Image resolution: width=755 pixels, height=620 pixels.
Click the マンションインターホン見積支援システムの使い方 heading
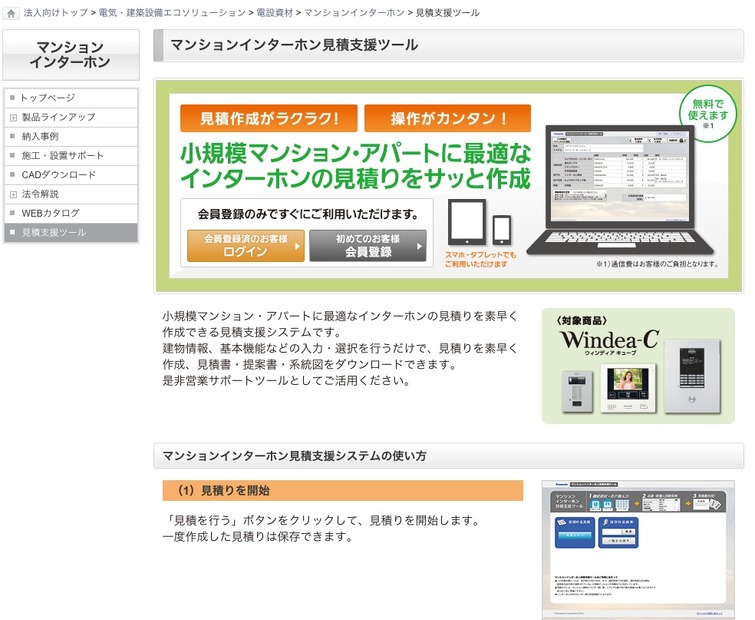pyautogui.click(x=448, y=455)
